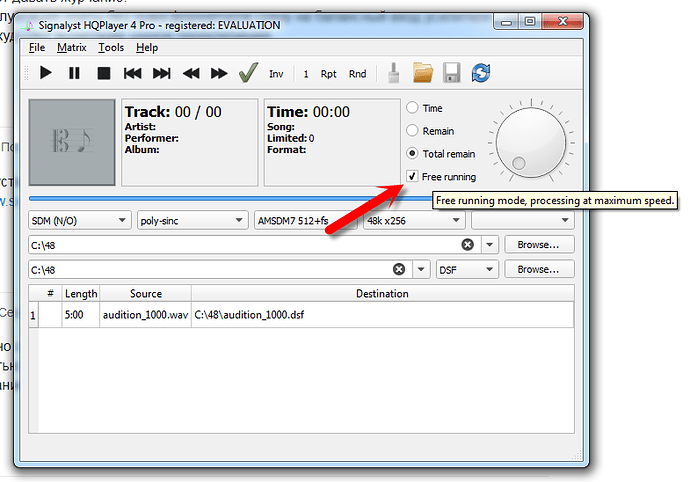Stop playback with the square button
Screen dimensions: 690x482
[x=103, y=73]
